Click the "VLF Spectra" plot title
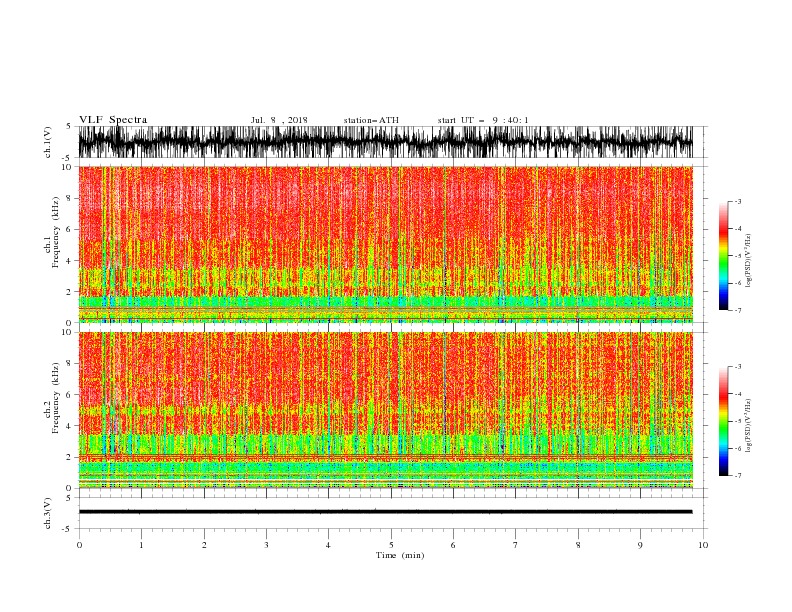Viewport: 792px width, 612px height. 113,120
